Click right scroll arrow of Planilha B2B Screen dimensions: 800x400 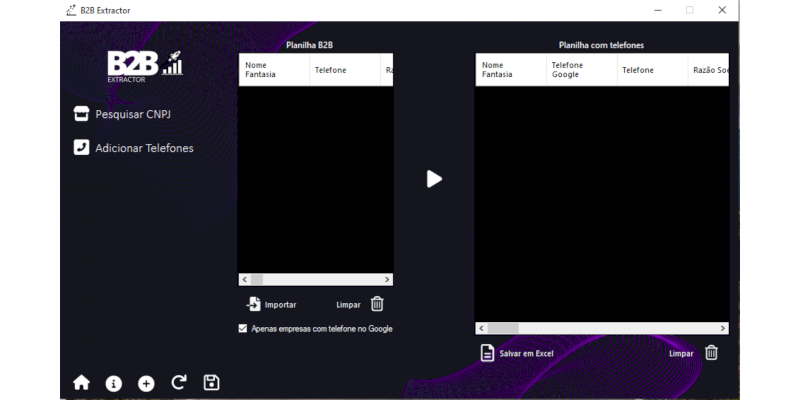[387, 280]
